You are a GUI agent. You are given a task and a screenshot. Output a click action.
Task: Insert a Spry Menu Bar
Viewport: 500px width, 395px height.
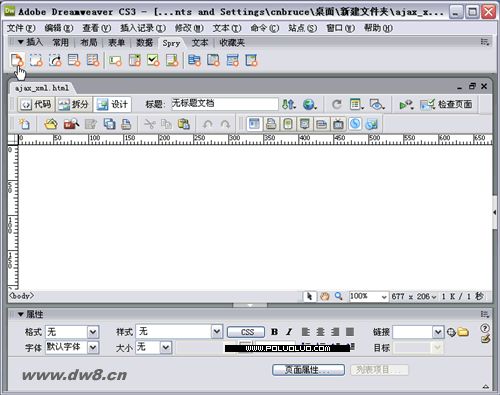tap(194, 60)
